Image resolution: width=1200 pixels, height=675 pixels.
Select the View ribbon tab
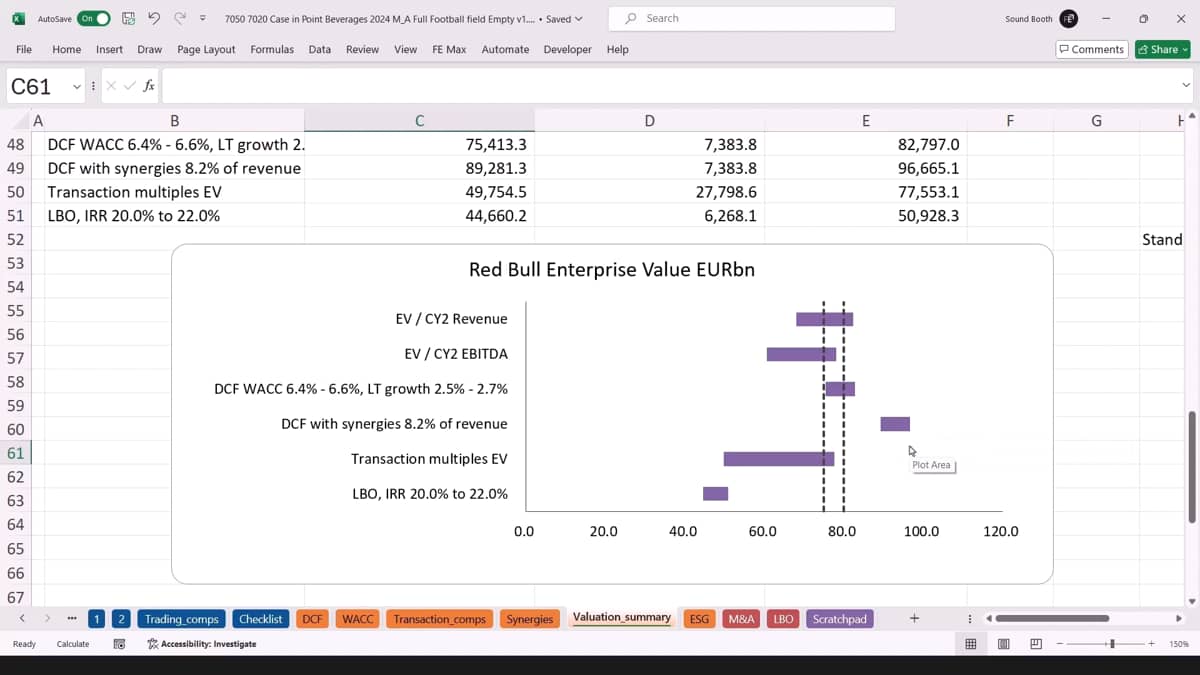pos(405,49)
